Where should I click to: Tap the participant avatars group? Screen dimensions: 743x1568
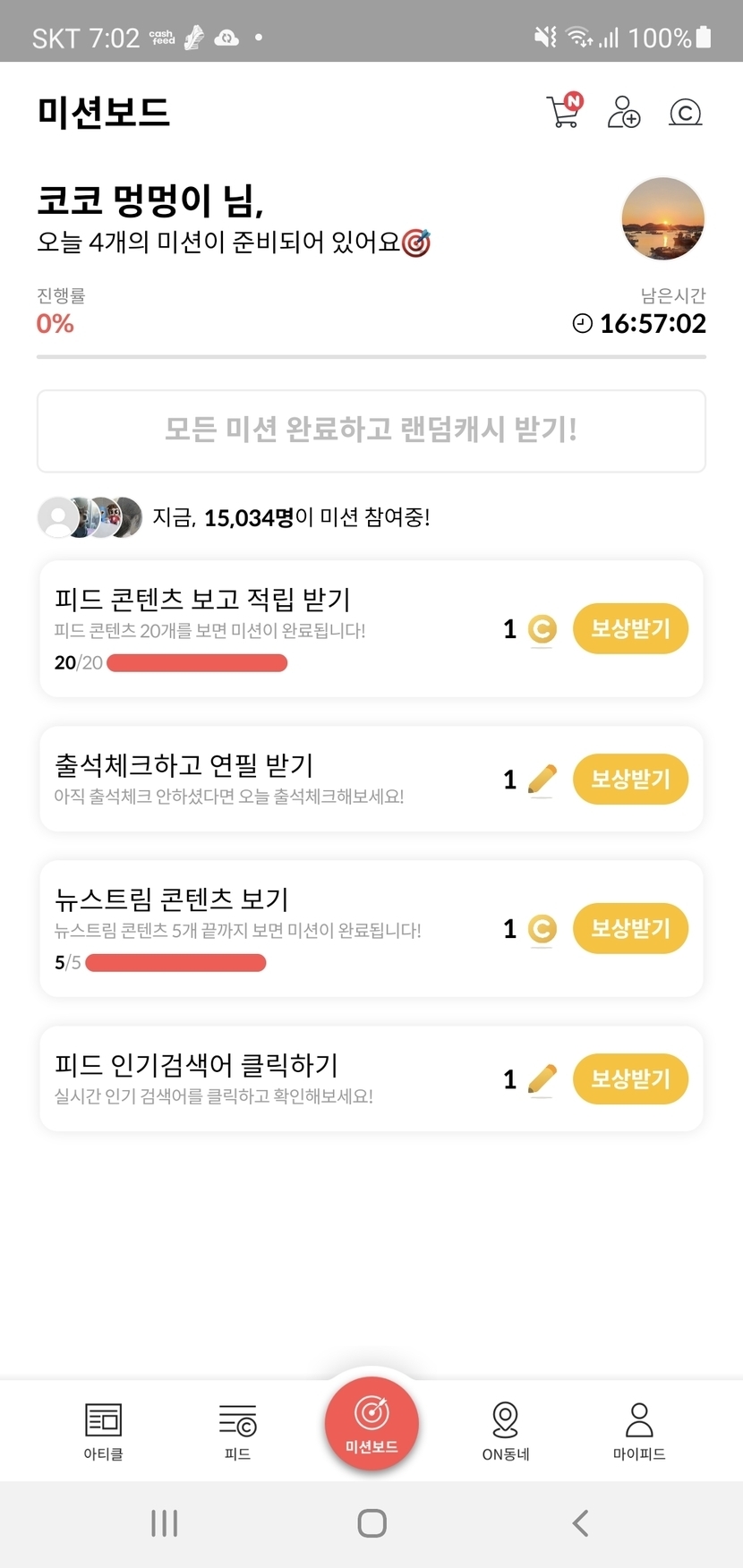(x=90, y=517)
